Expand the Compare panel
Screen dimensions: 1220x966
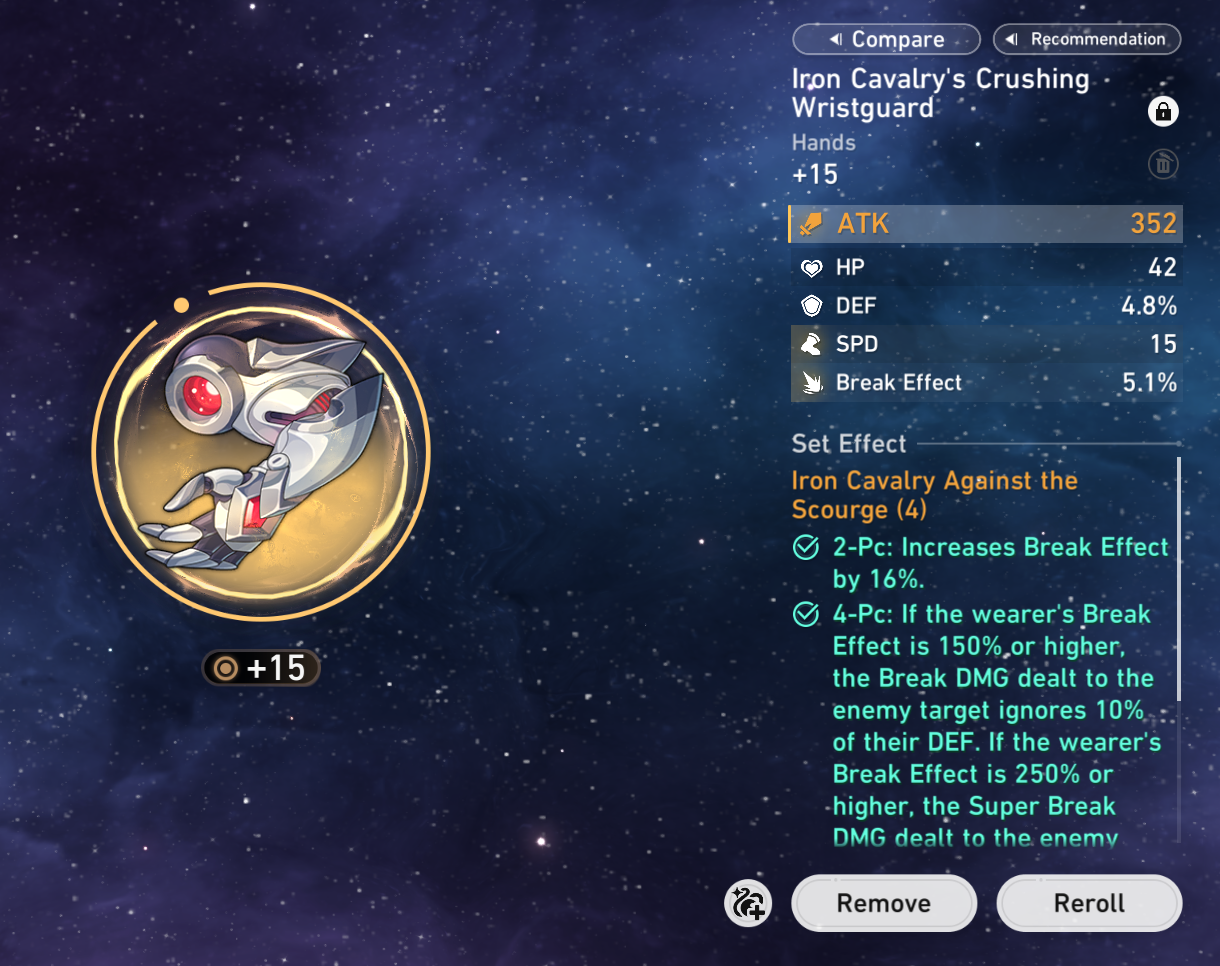(886, 40)
